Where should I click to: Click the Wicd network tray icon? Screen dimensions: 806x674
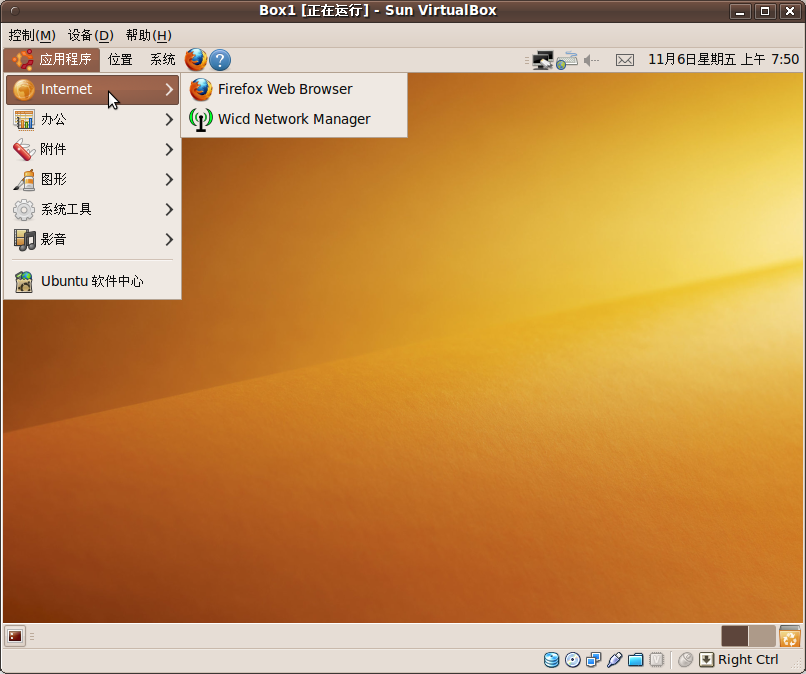[x=567, y=60]
